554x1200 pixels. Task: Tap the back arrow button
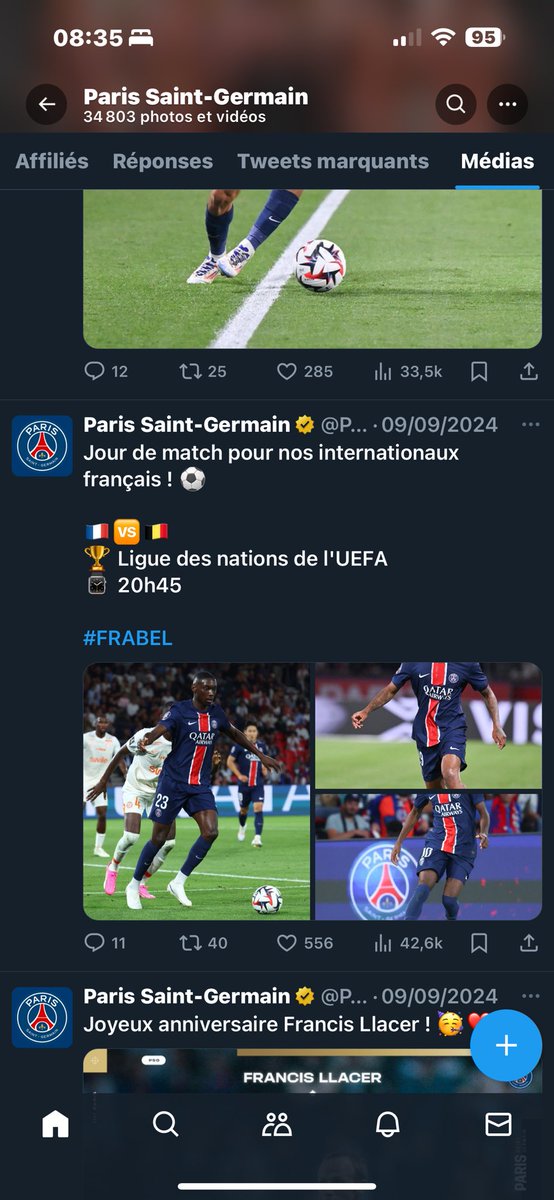(46, 104)
